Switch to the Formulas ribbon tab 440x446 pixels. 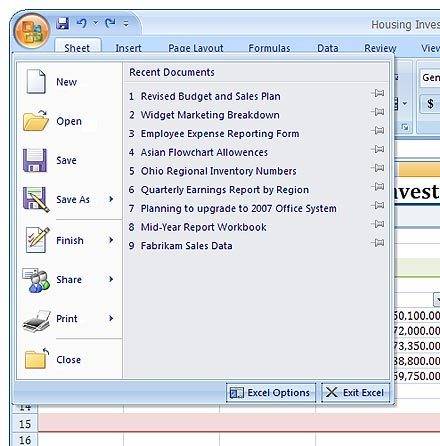coord(269,48)
